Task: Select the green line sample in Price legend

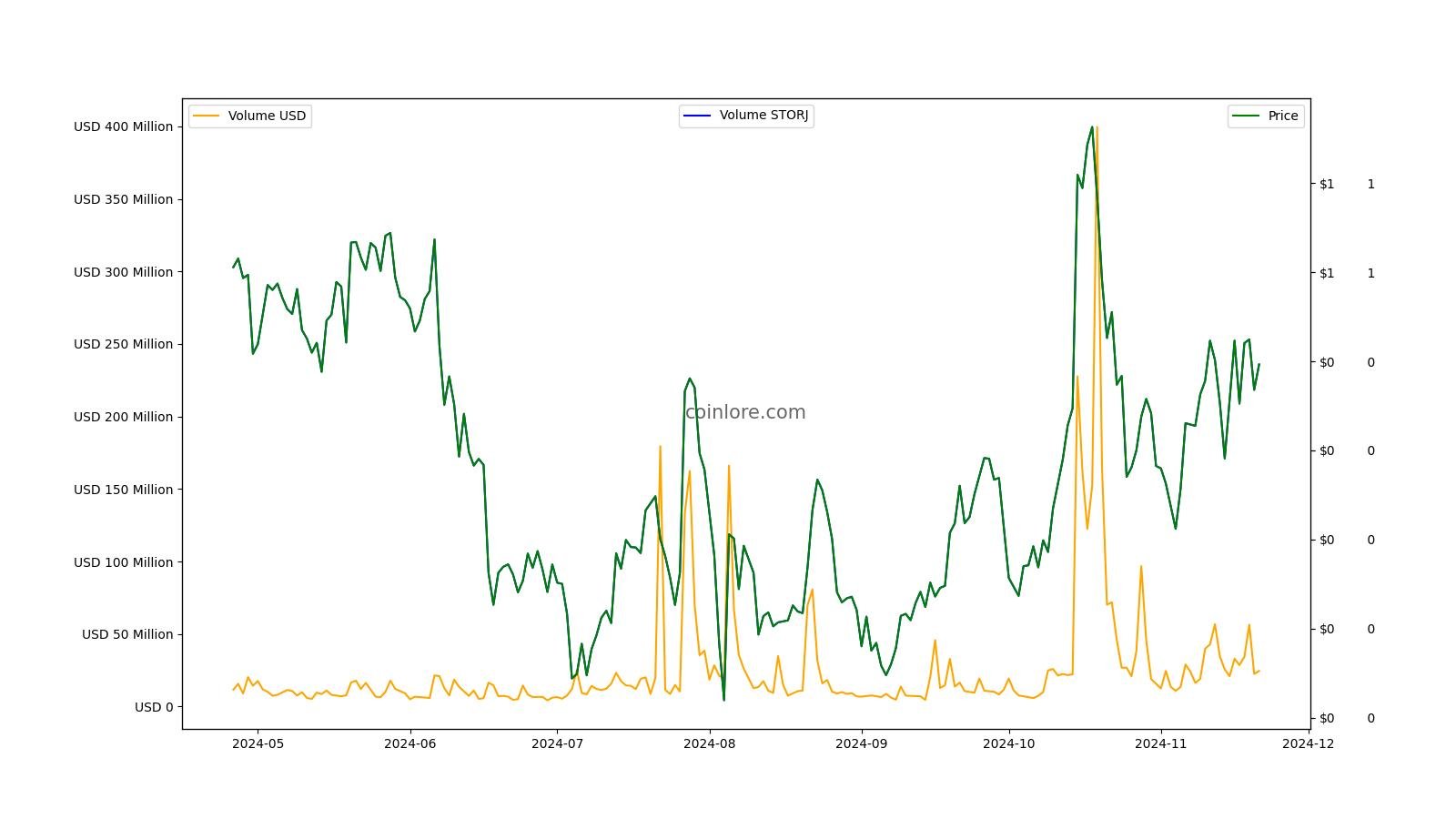Action: 1247,116
